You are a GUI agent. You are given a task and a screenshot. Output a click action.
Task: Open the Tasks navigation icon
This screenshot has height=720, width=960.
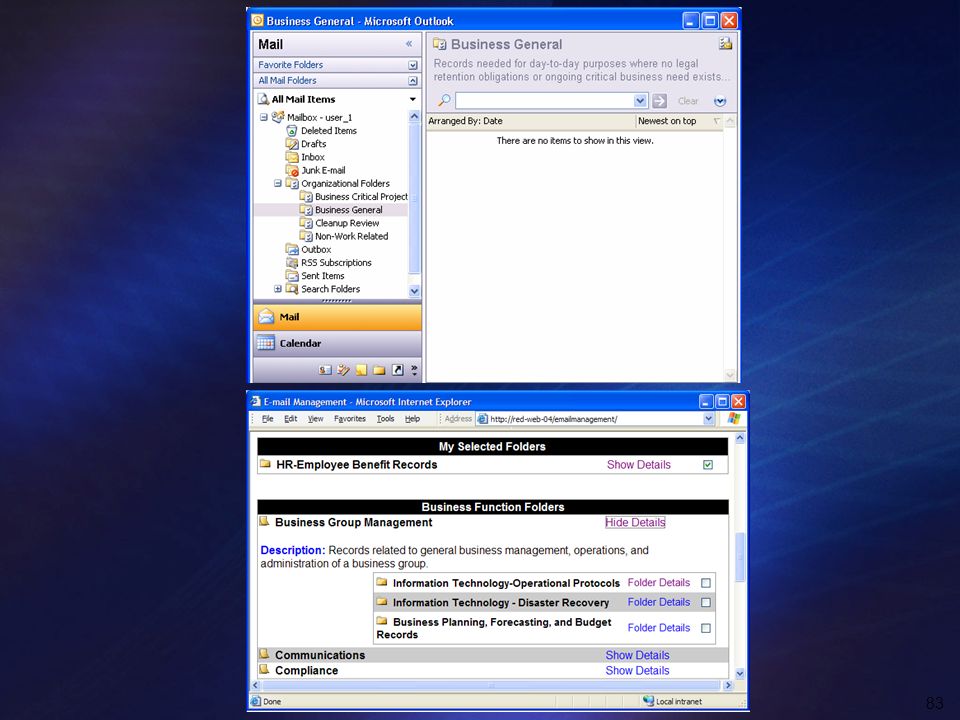point(343,370)
